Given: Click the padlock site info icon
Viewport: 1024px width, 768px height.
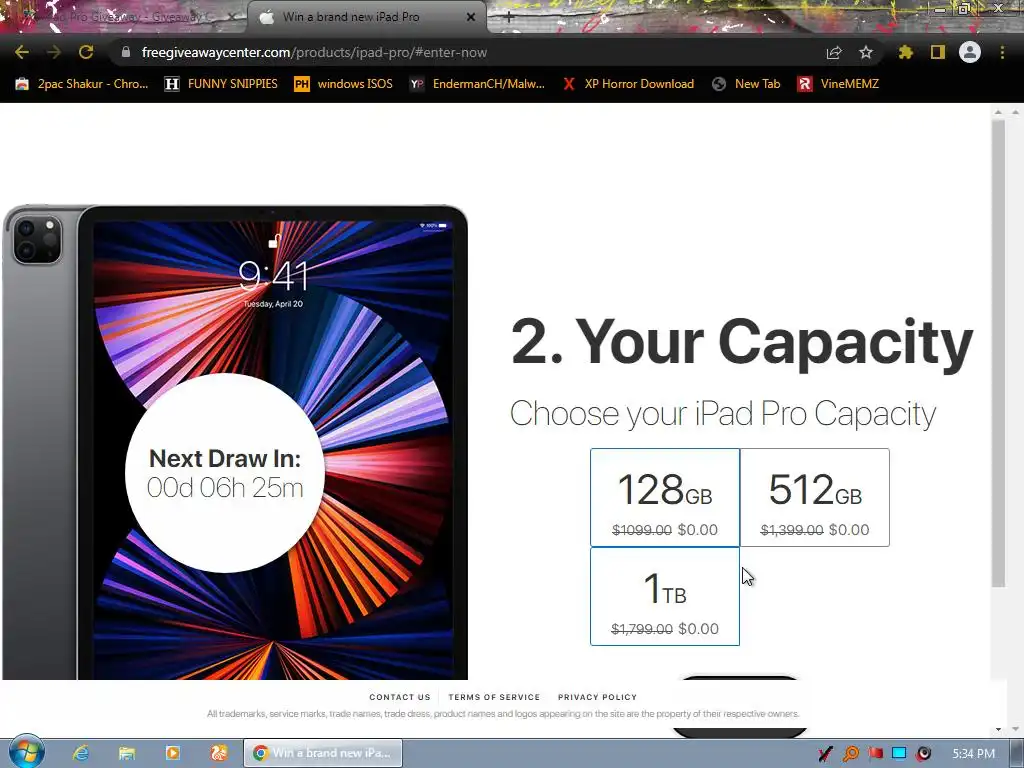Looking at the screenshot, I should (x=125, y=52).
